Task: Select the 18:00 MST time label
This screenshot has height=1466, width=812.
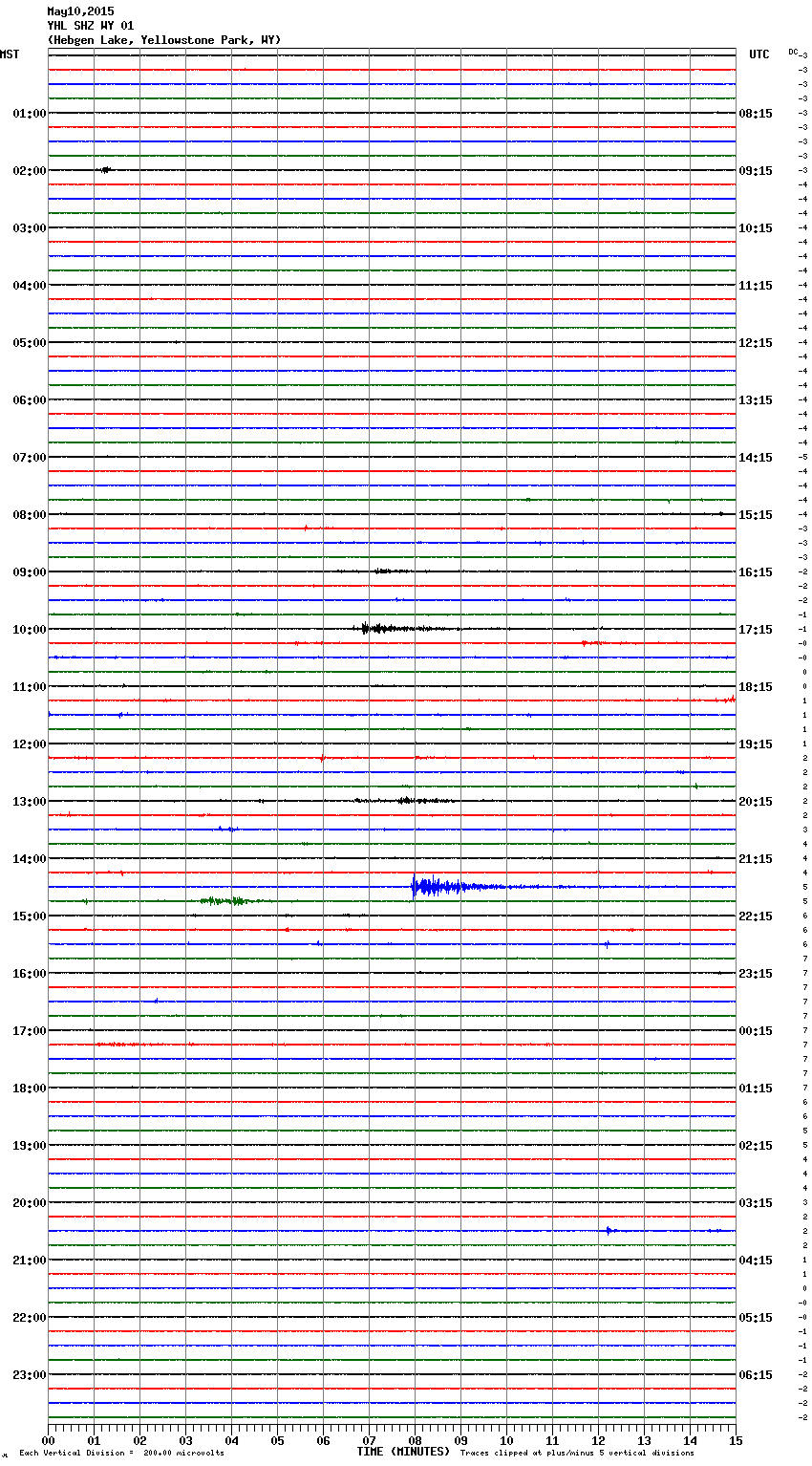Action: pyautogui.click(x=30, y=1089)
